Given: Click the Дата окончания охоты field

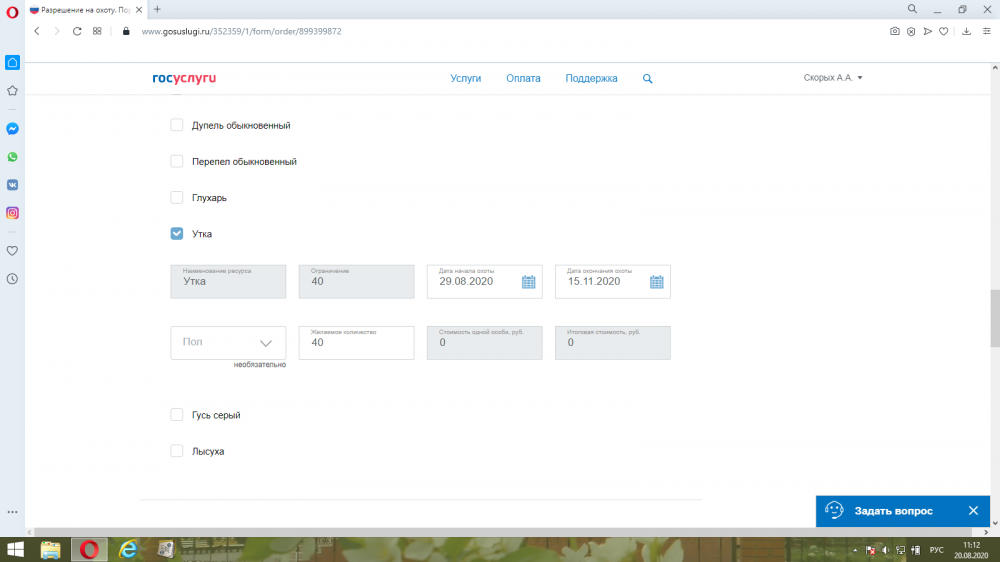Looking at the screenshot, I should pyautogui.click(x=613, y=281).
